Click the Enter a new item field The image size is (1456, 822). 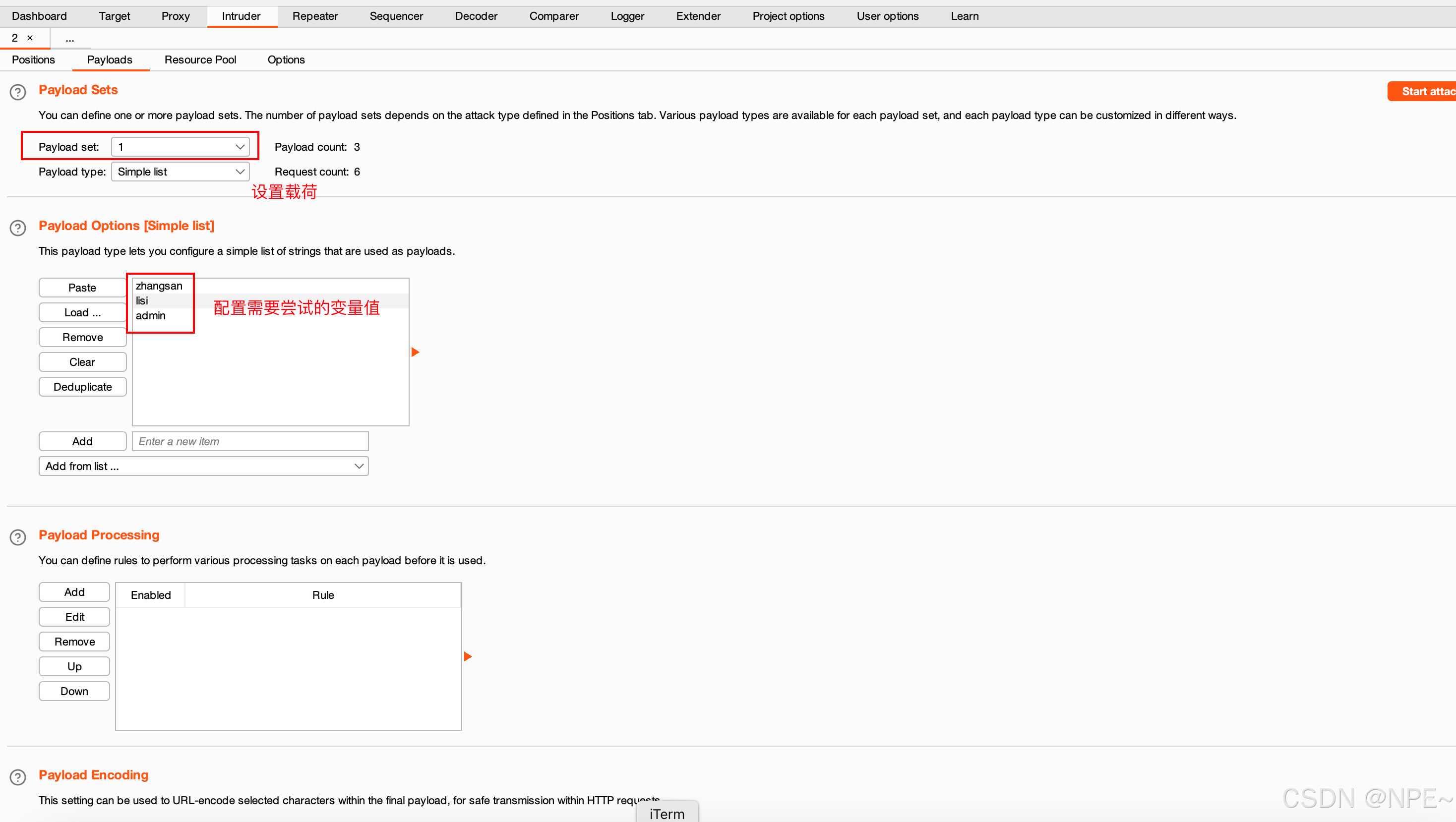tap(250, 441)
